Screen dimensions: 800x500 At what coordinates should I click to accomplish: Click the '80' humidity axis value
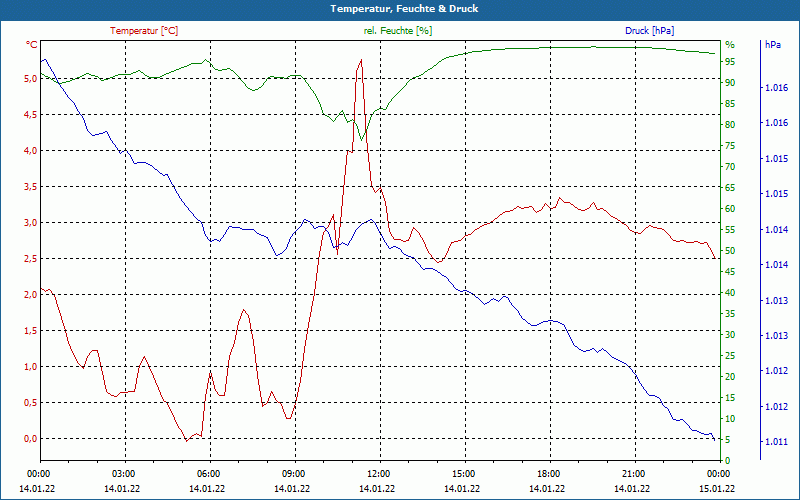pos(730,124)
